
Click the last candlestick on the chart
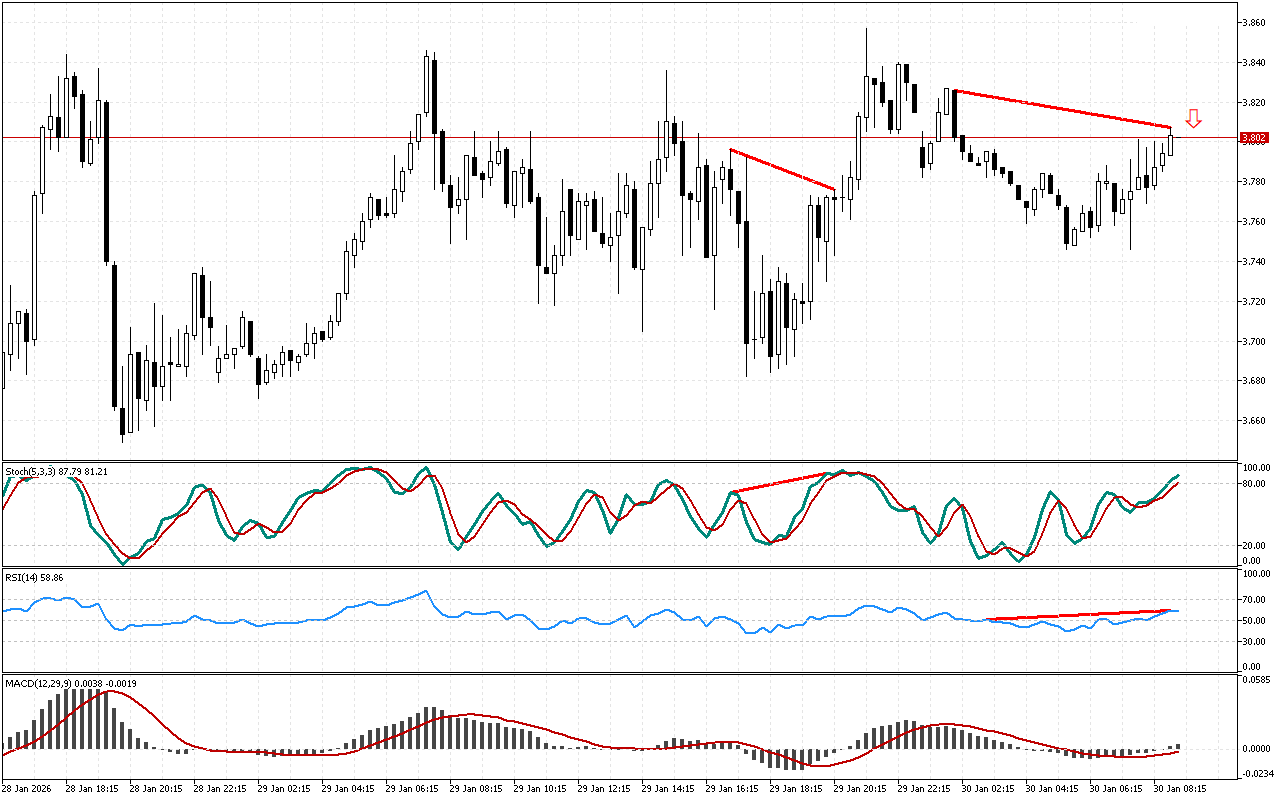[1171, 143]
